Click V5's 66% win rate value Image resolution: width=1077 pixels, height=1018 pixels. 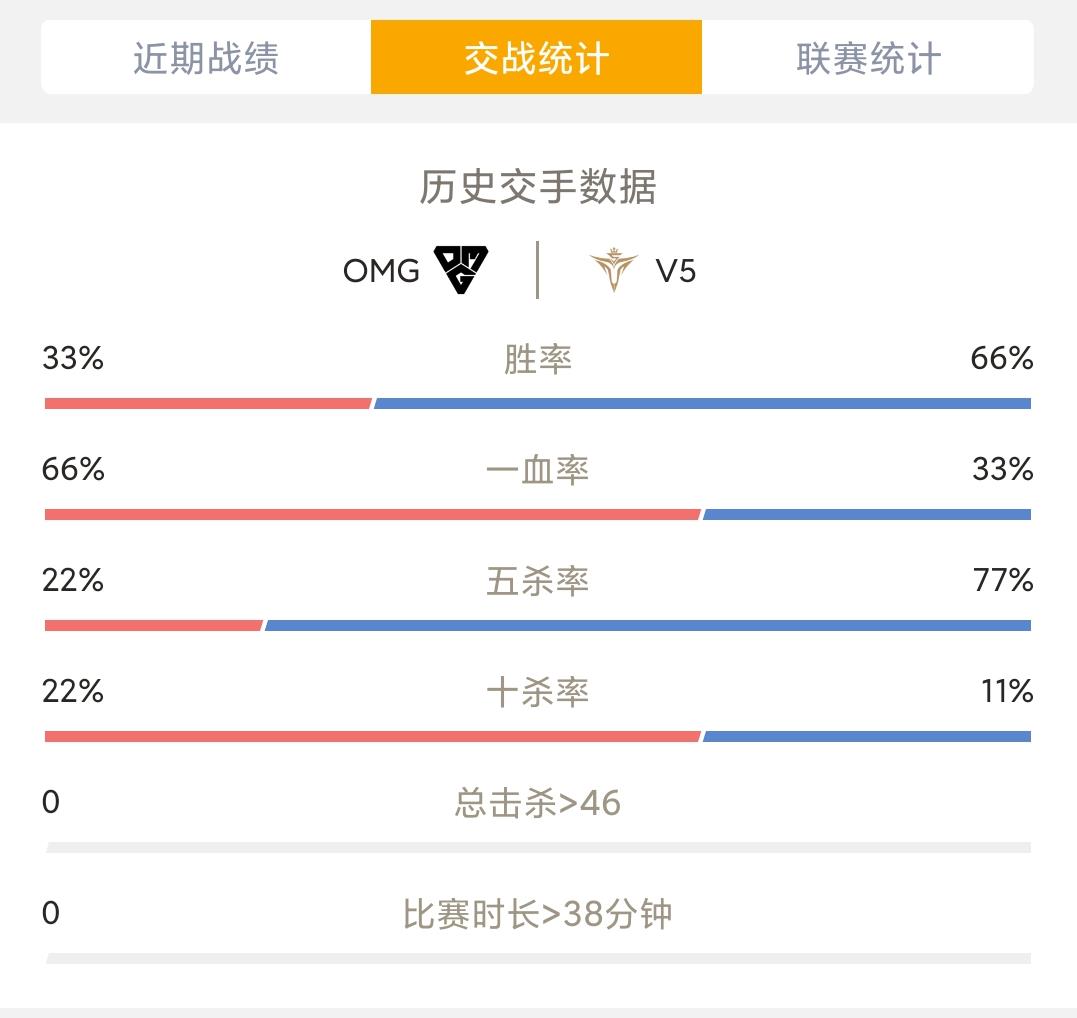(1001, 359)
